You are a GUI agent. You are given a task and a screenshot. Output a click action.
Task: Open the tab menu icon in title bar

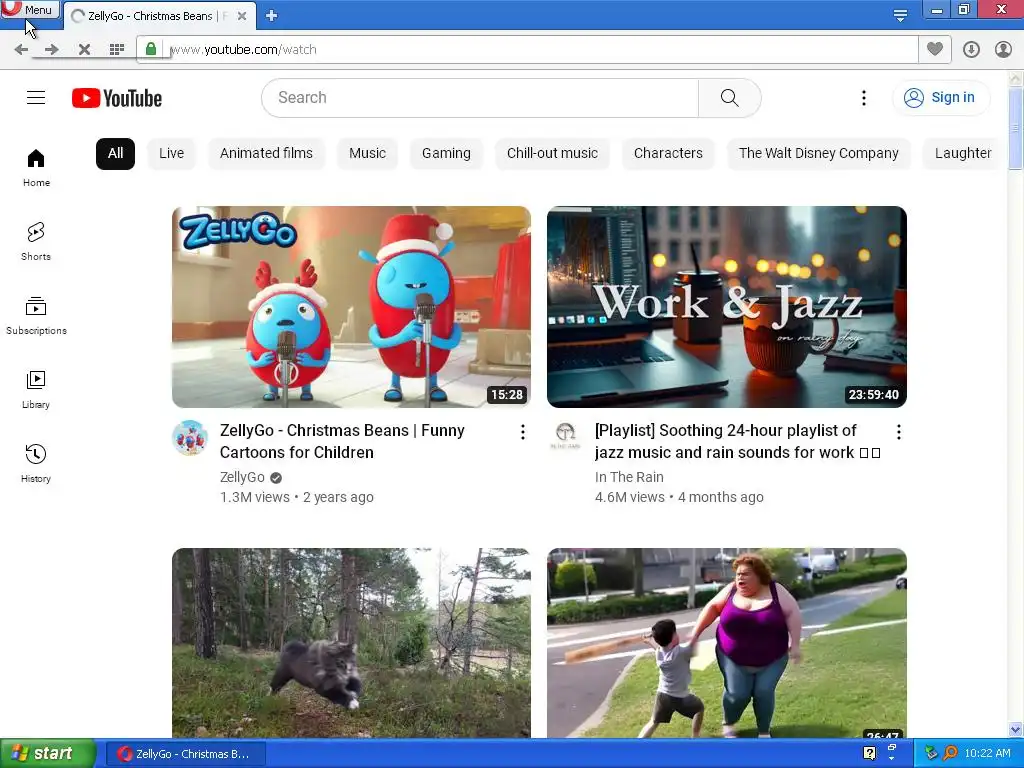click(900, 15)
